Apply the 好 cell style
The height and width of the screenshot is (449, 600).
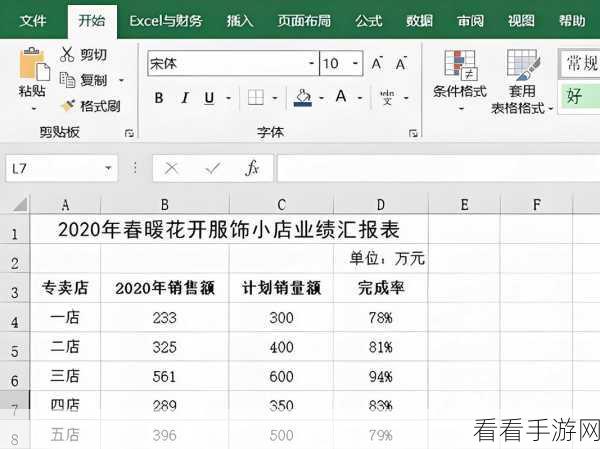[579, 96]
